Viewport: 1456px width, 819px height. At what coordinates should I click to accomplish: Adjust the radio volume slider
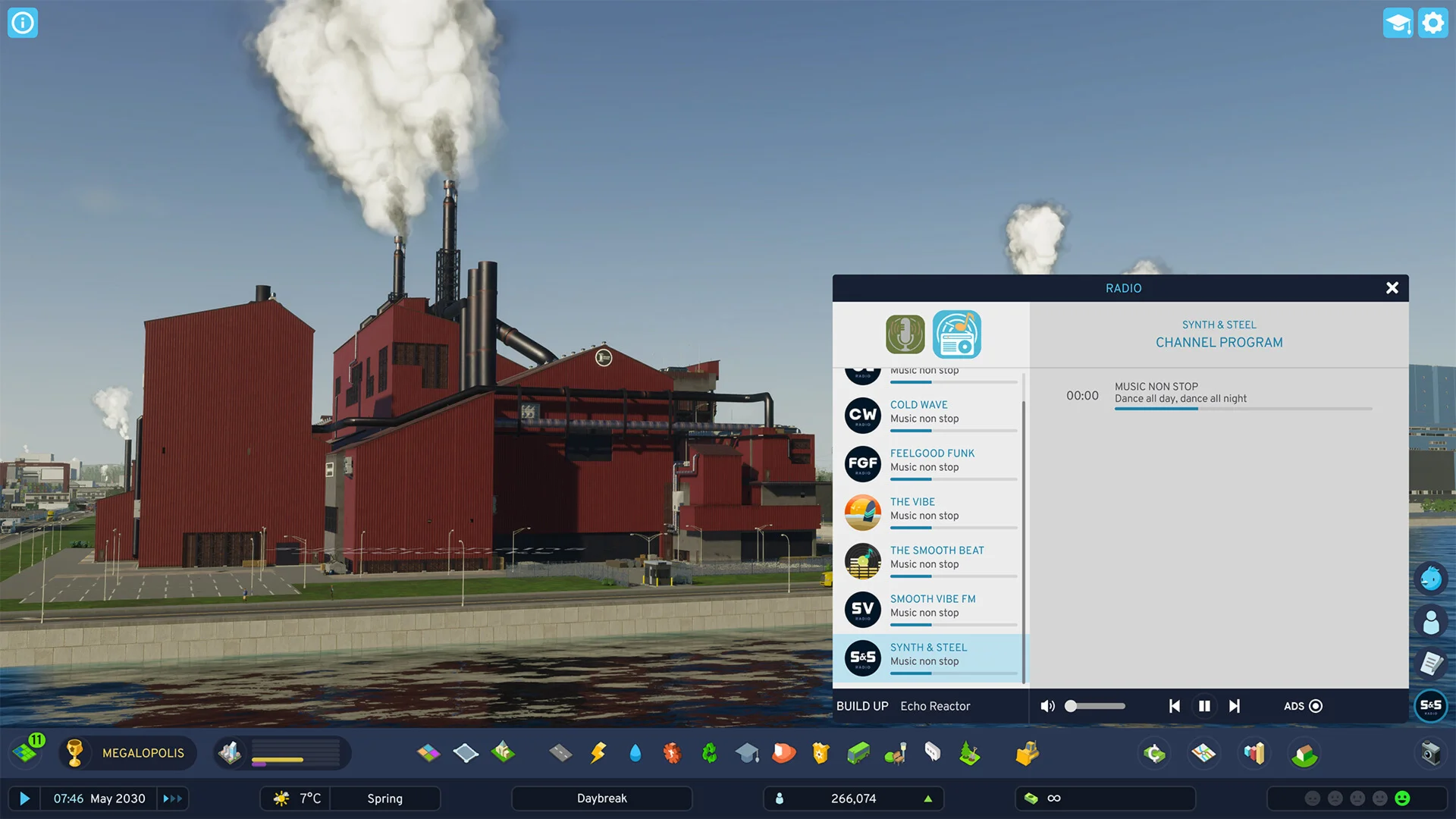tap(1096, 706)
